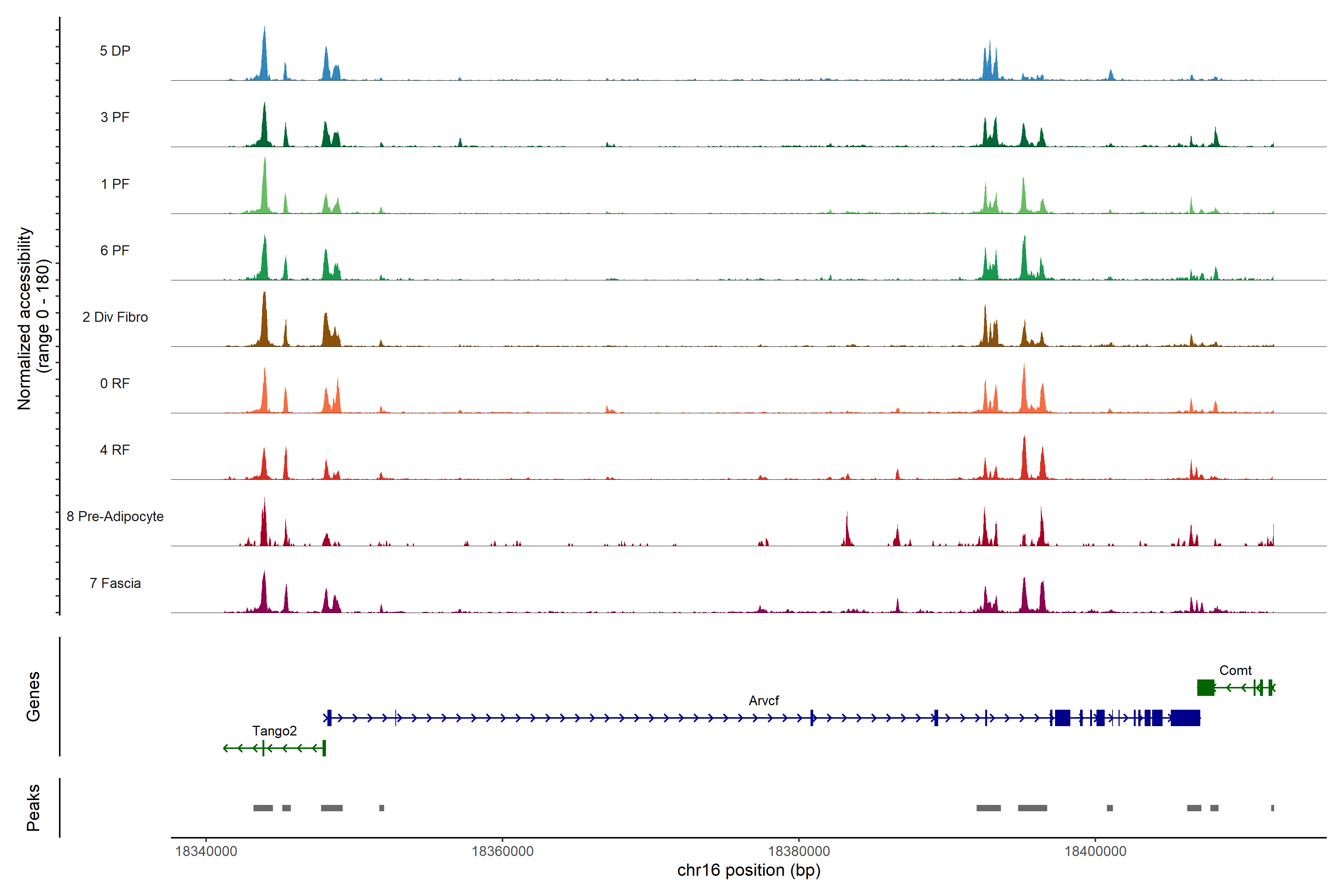
Task: Click the 5 DP track label
Action: (115, 51)
